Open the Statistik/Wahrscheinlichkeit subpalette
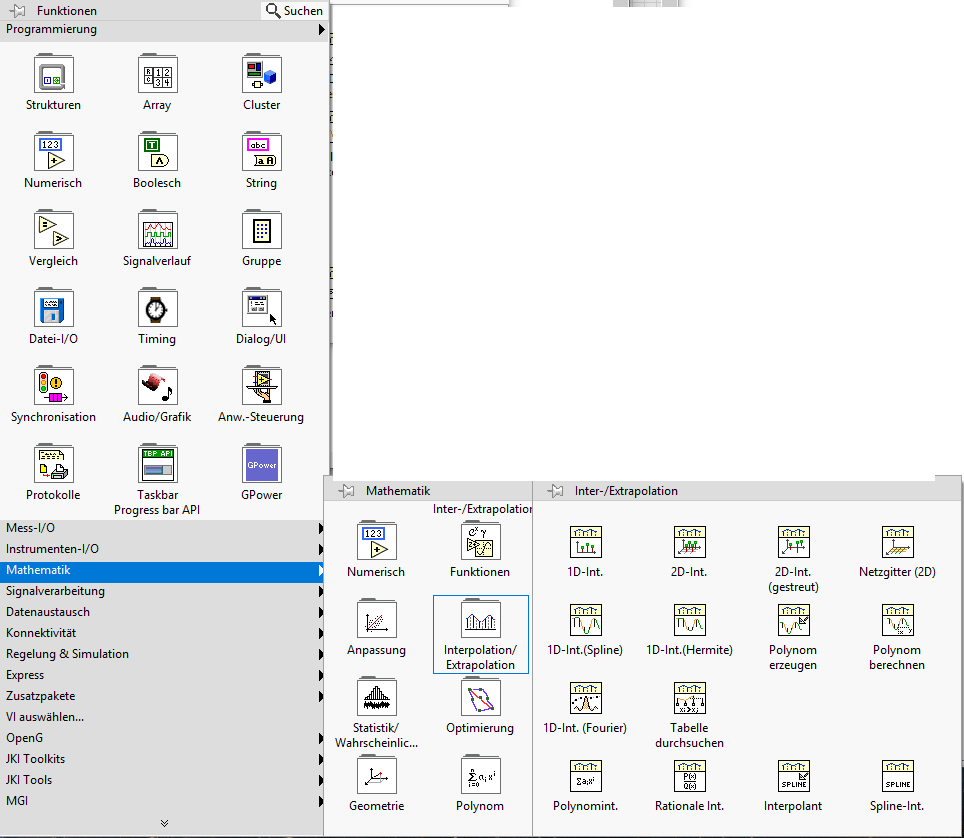The image size is (964, 838). pos(377,698)
